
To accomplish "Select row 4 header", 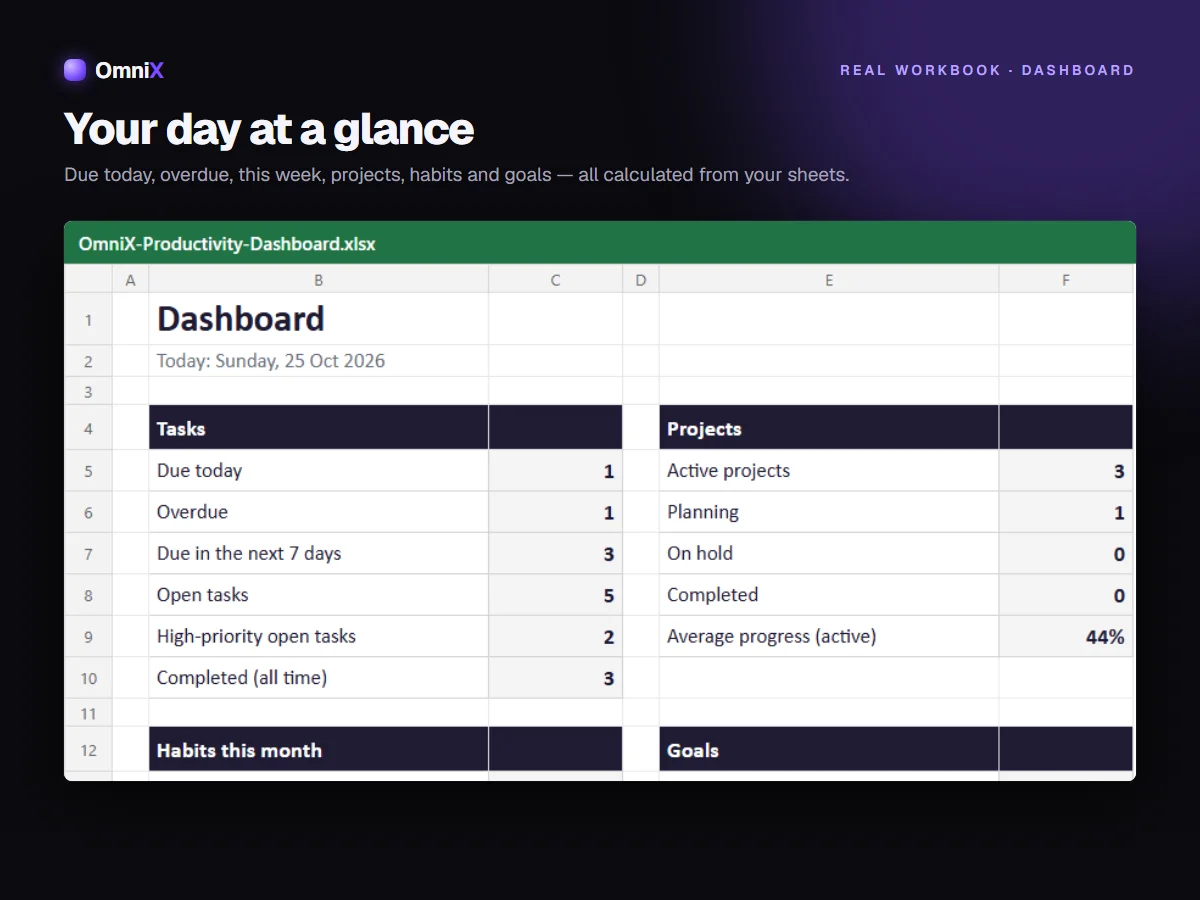I will (x=88, y=428).
